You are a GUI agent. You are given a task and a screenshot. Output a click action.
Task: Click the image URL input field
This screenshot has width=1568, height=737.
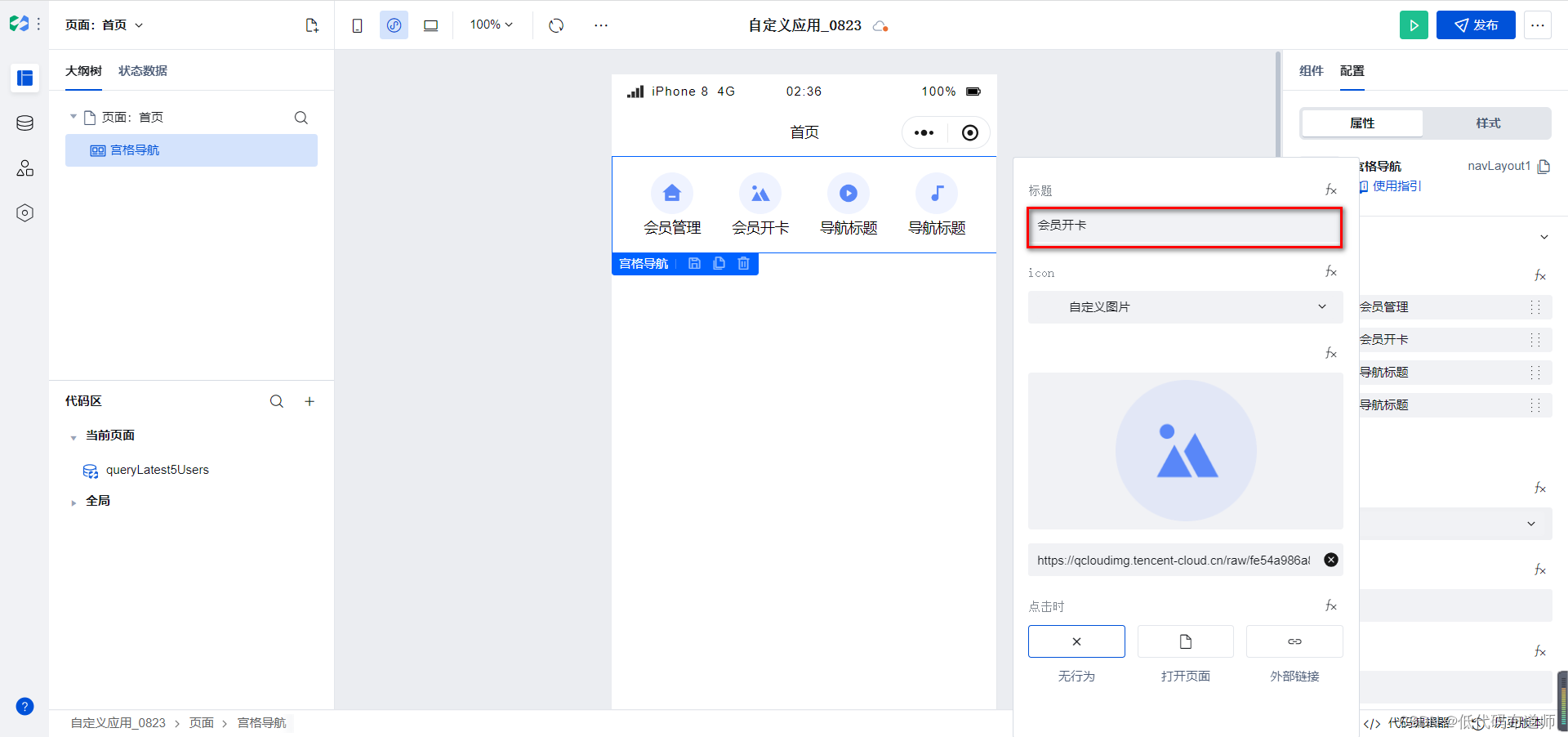point(1173,560)
